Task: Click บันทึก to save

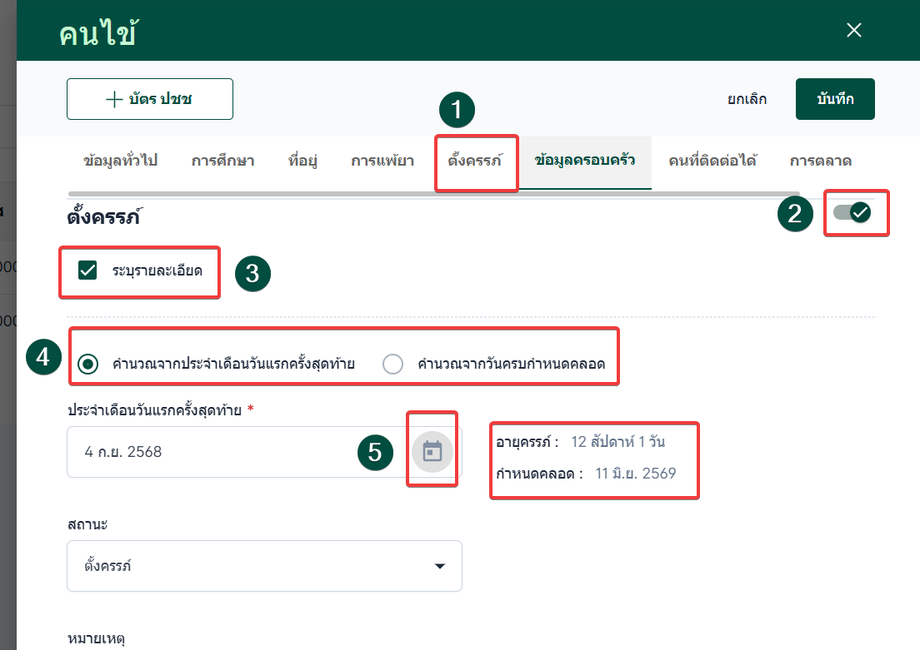Action: pyautogui.click(x=835, y=99)
